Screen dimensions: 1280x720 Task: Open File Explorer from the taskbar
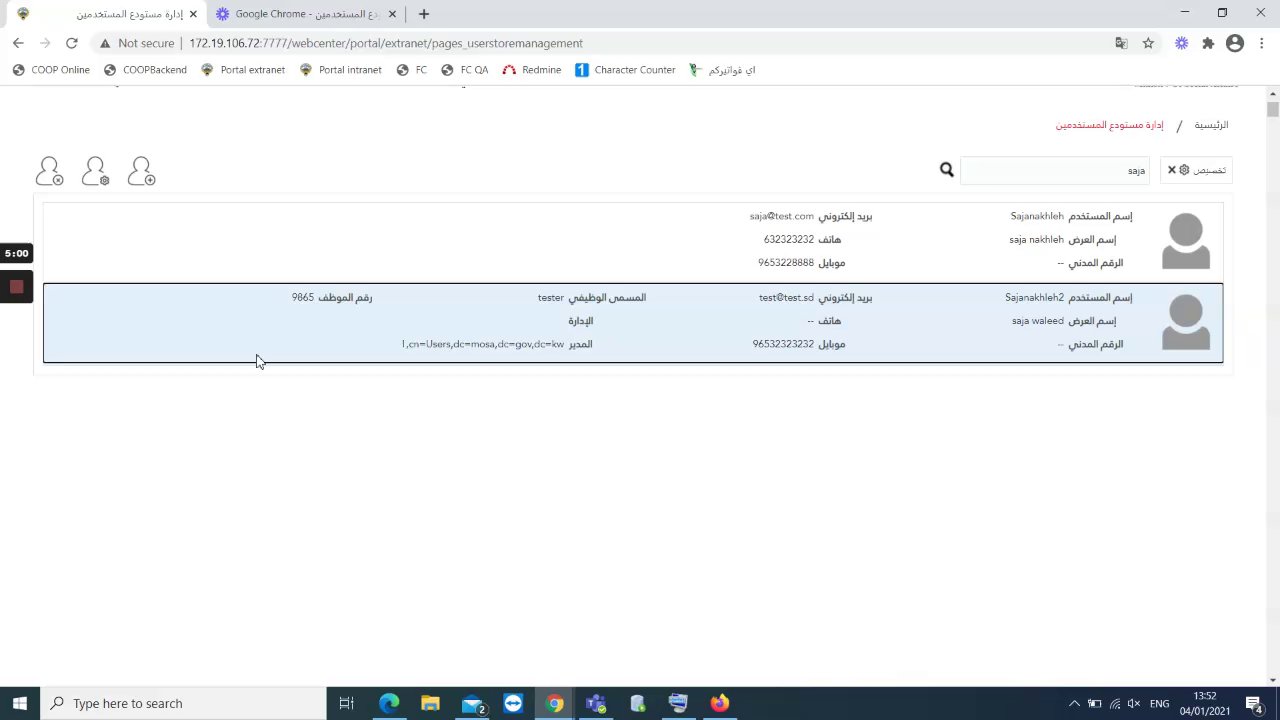click(430, 703)
